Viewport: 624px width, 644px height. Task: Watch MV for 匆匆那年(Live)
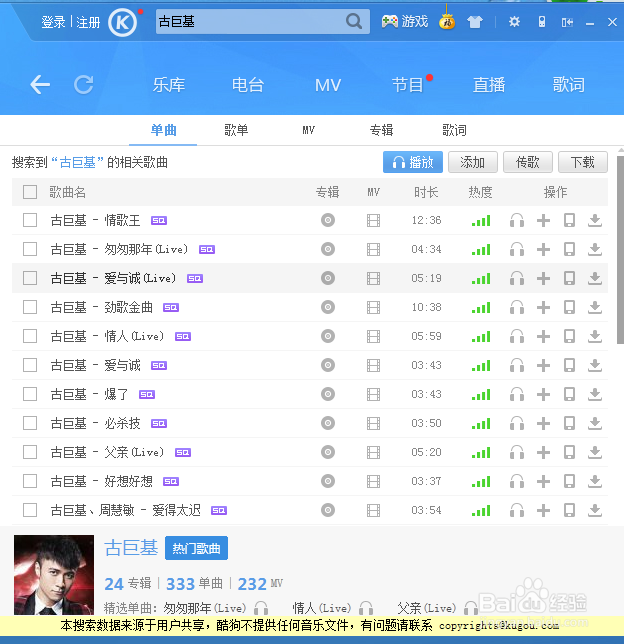373,249
